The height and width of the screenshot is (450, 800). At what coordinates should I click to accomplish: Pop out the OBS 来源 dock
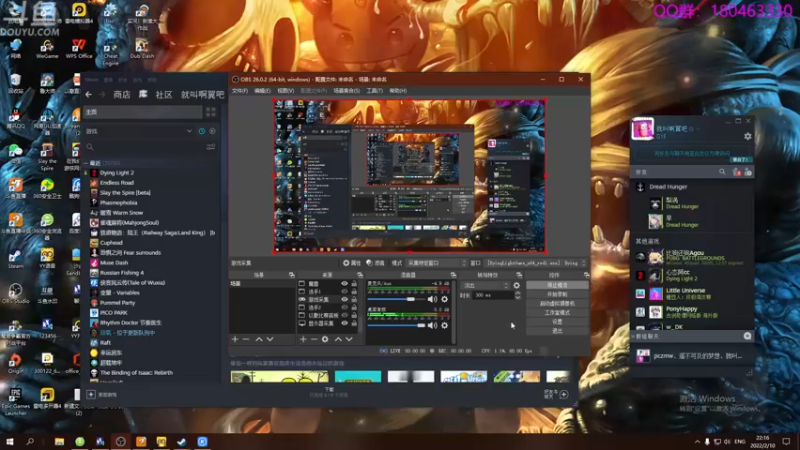pyautogui.click(x=360, y=275)
